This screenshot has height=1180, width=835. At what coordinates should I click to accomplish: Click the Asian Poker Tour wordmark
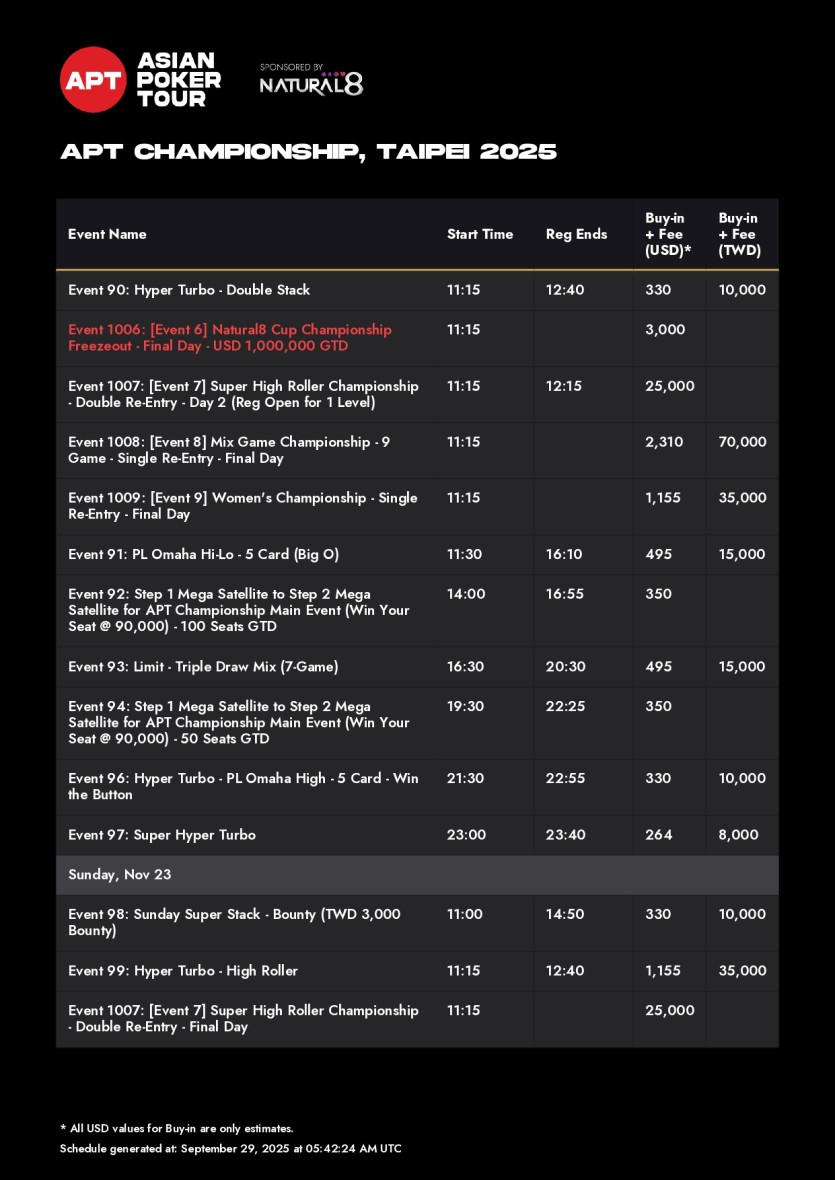[178, 80]
